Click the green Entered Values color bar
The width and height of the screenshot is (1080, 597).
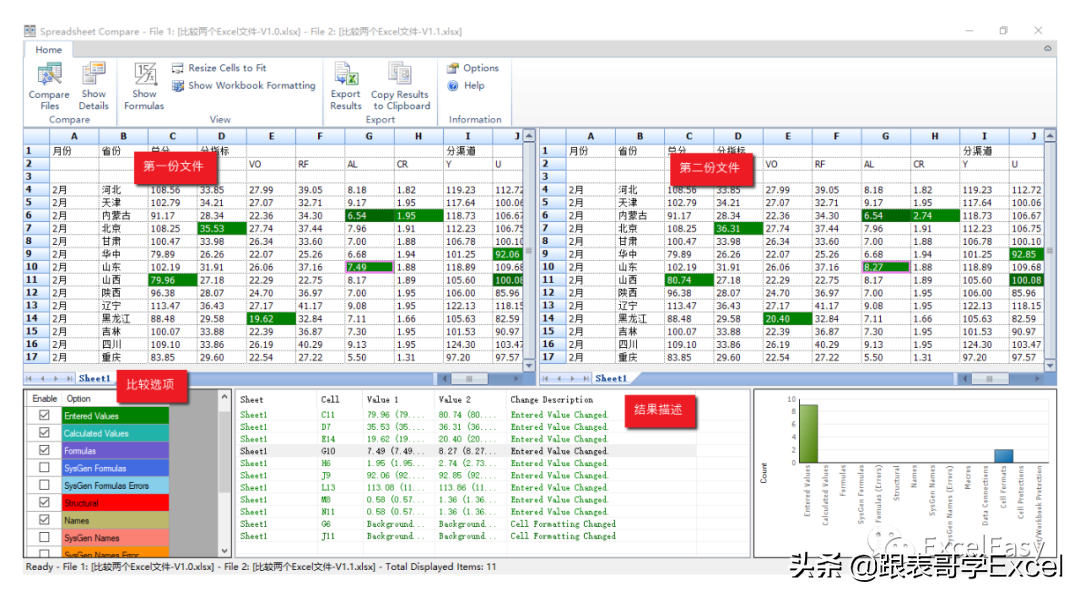click(115, 415)
